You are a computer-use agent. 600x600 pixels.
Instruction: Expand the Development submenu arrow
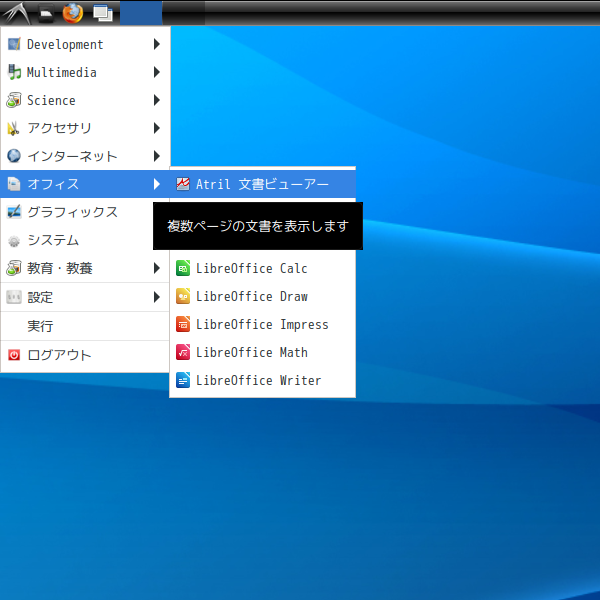[157, 44]
